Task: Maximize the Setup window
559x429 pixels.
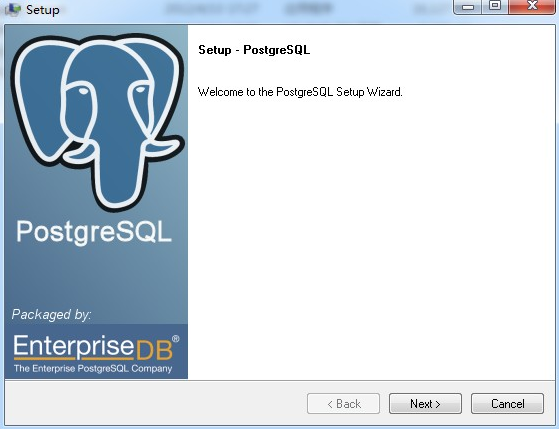Action: [x=495, y=6]
